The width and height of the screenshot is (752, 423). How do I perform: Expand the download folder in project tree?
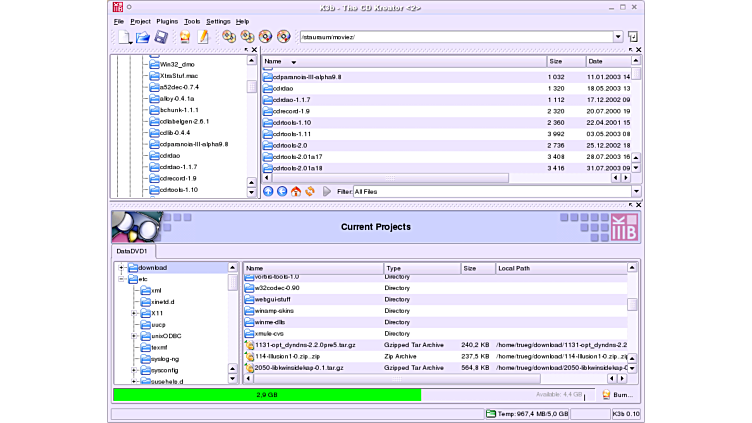click(121, 268)
